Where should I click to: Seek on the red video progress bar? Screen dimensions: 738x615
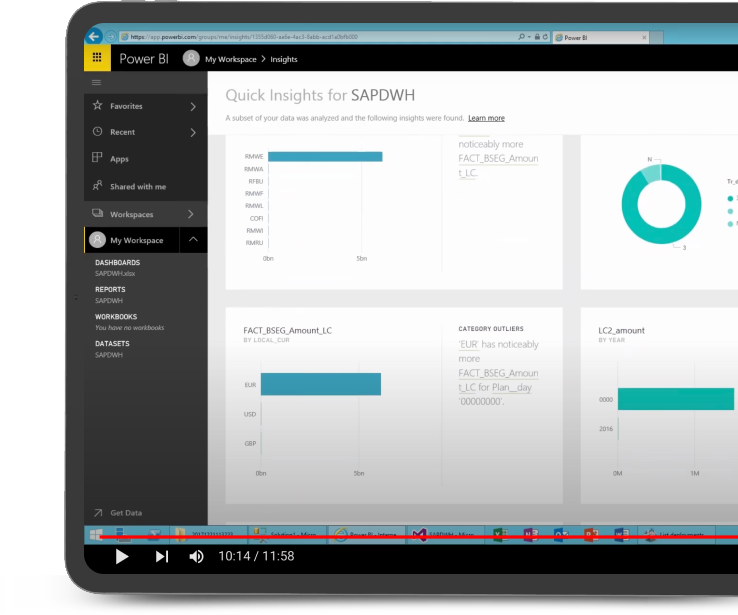pyautogui.click(x=419, y=536)
